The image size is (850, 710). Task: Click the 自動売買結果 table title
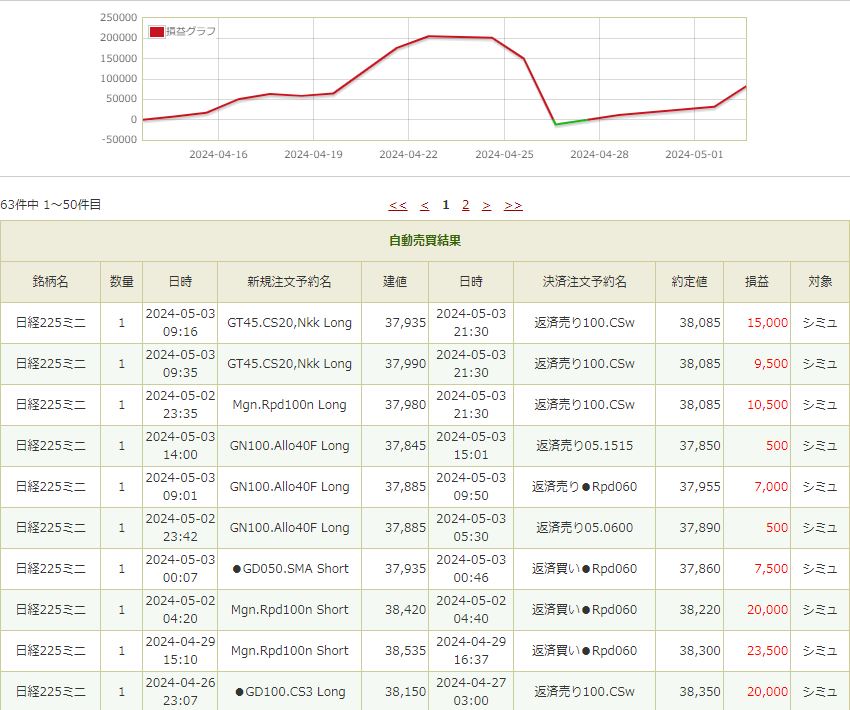(x=425, y=241)
